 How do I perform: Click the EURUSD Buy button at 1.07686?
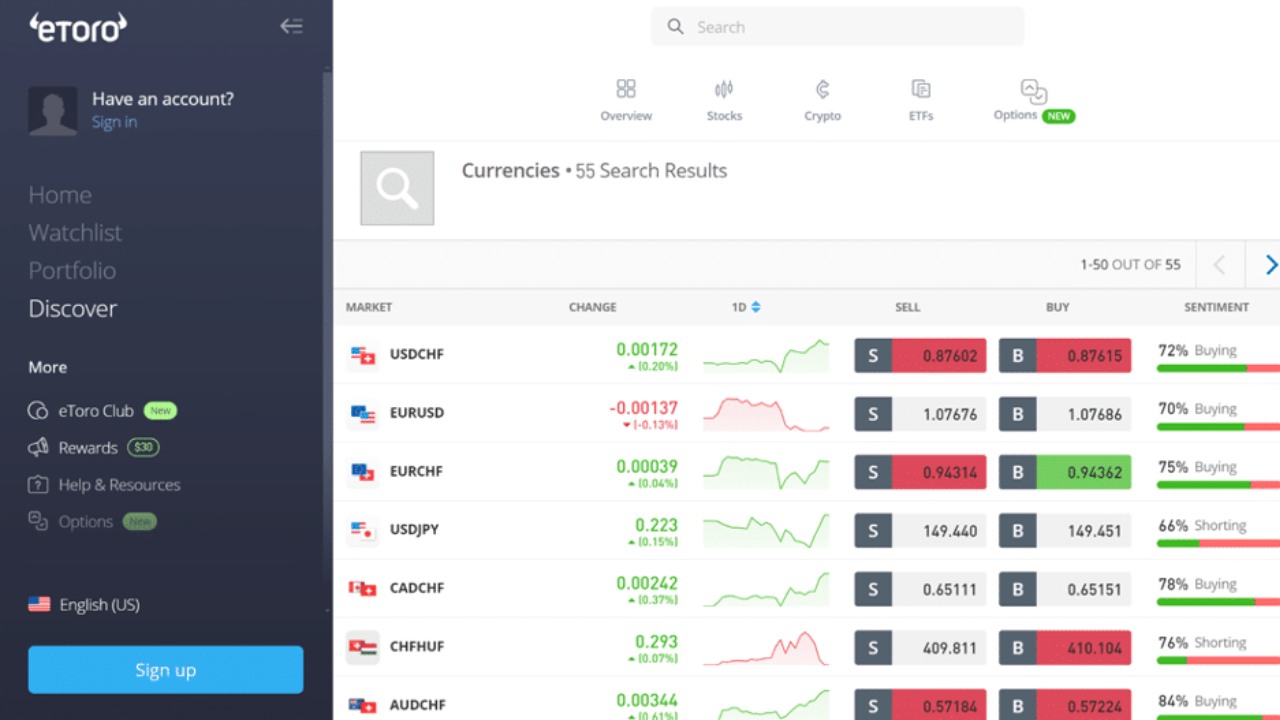[x=1065, y=414]
